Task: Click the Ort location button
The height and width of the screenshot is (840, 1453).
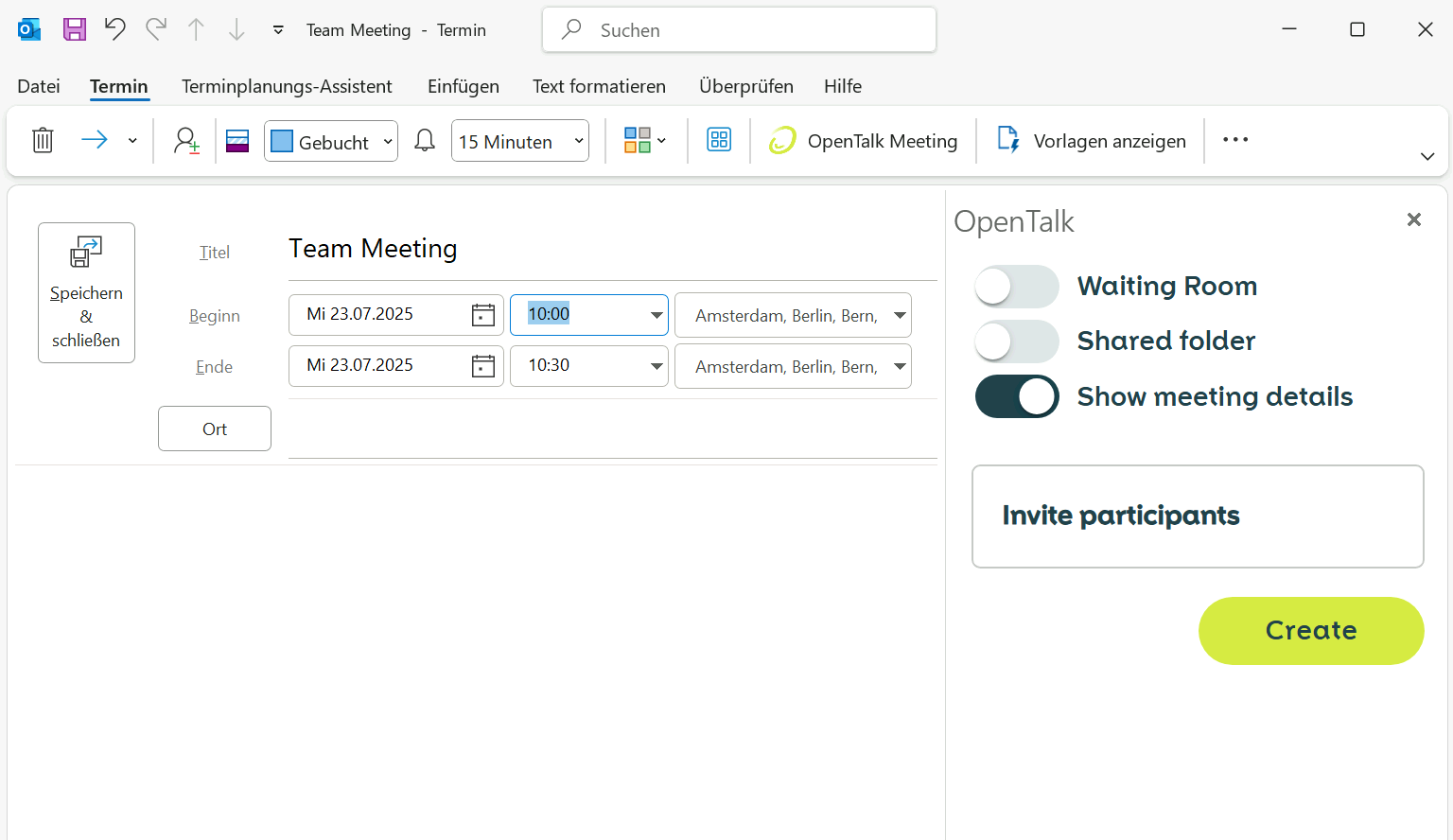Action: pyautogui.click(x=215, y=429)
